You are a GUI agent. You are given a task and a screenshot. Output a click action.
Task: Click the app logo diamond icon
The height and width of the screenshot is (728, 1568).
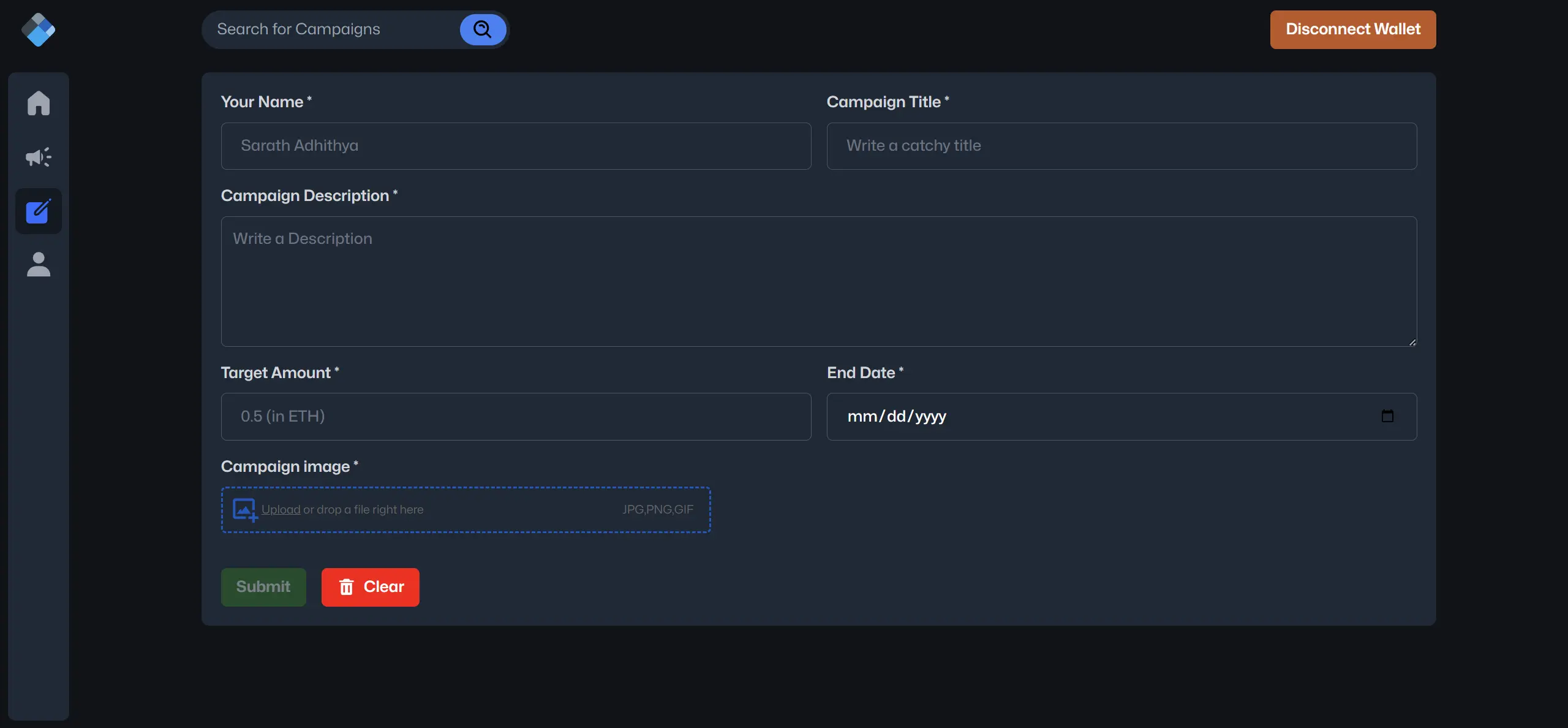pyautogui.click(x=38, y=29)
